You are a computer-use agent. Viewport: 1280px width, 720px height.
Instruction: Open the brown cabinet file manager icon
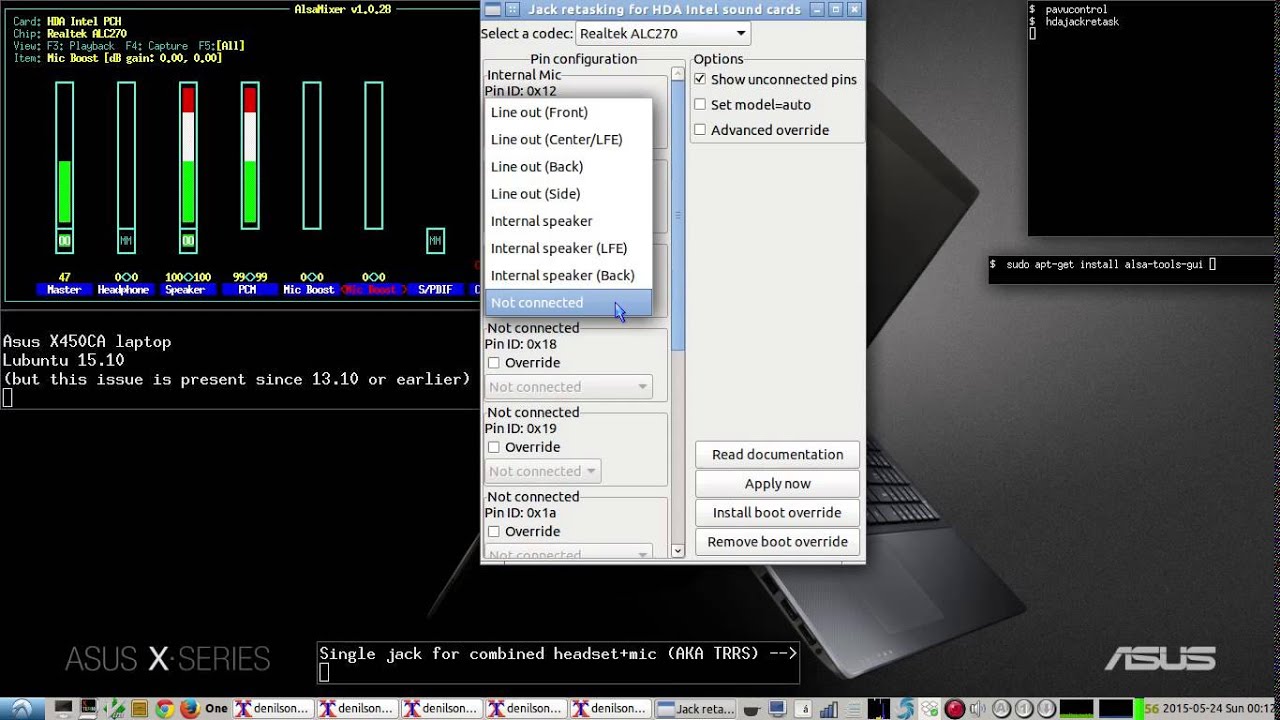pos(139,708)
